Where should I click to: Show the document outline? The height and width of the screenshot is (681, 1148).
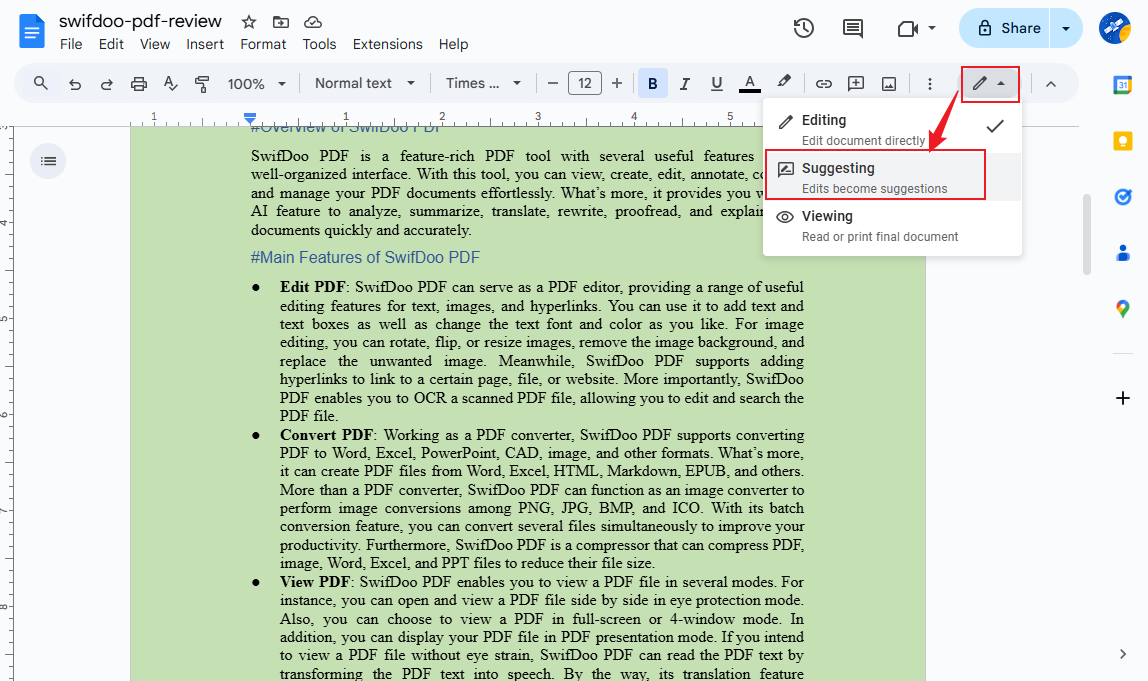(x=48, y=161)
